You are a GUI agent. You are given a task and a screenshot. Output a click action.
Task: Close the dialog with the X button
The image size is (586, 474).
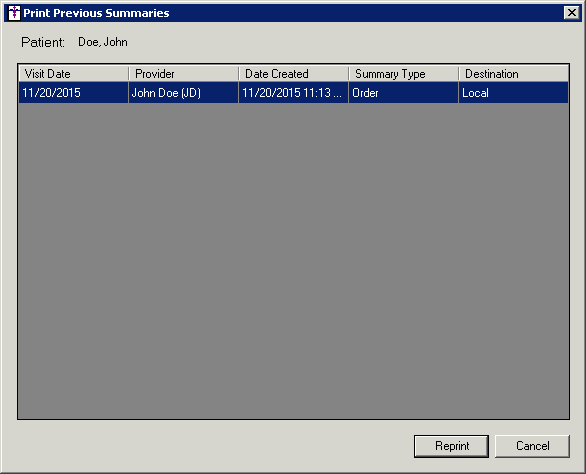click(571, 13)
